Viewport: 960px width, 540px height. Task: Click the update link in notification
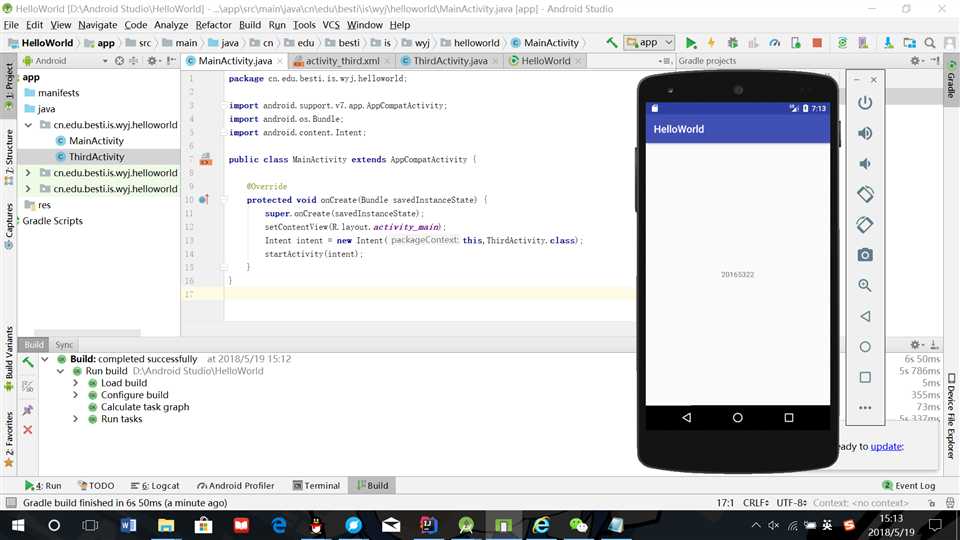[x=886, y=446]
